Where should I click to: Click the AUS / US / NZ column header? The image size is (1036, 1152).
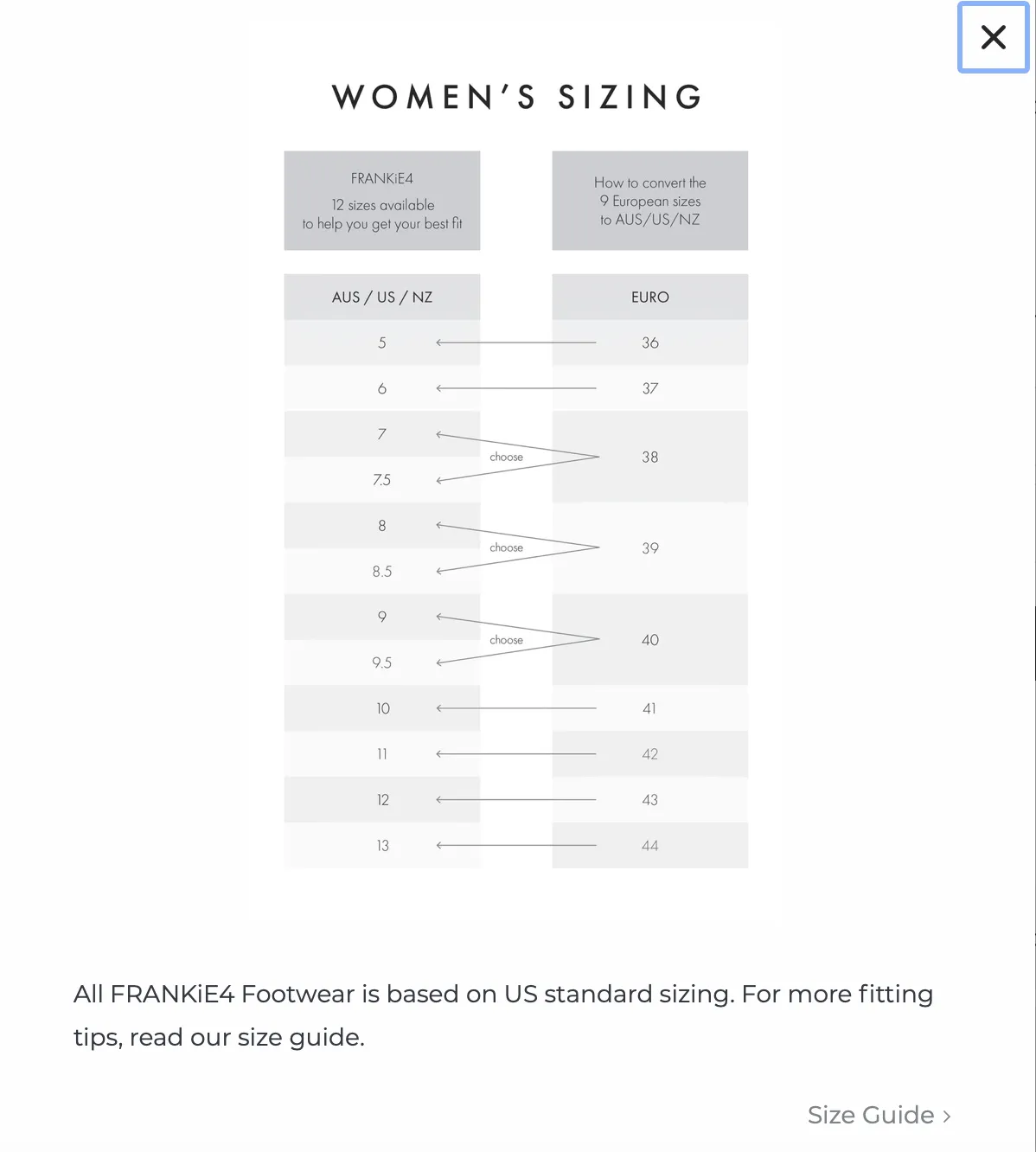coord(382,297)
